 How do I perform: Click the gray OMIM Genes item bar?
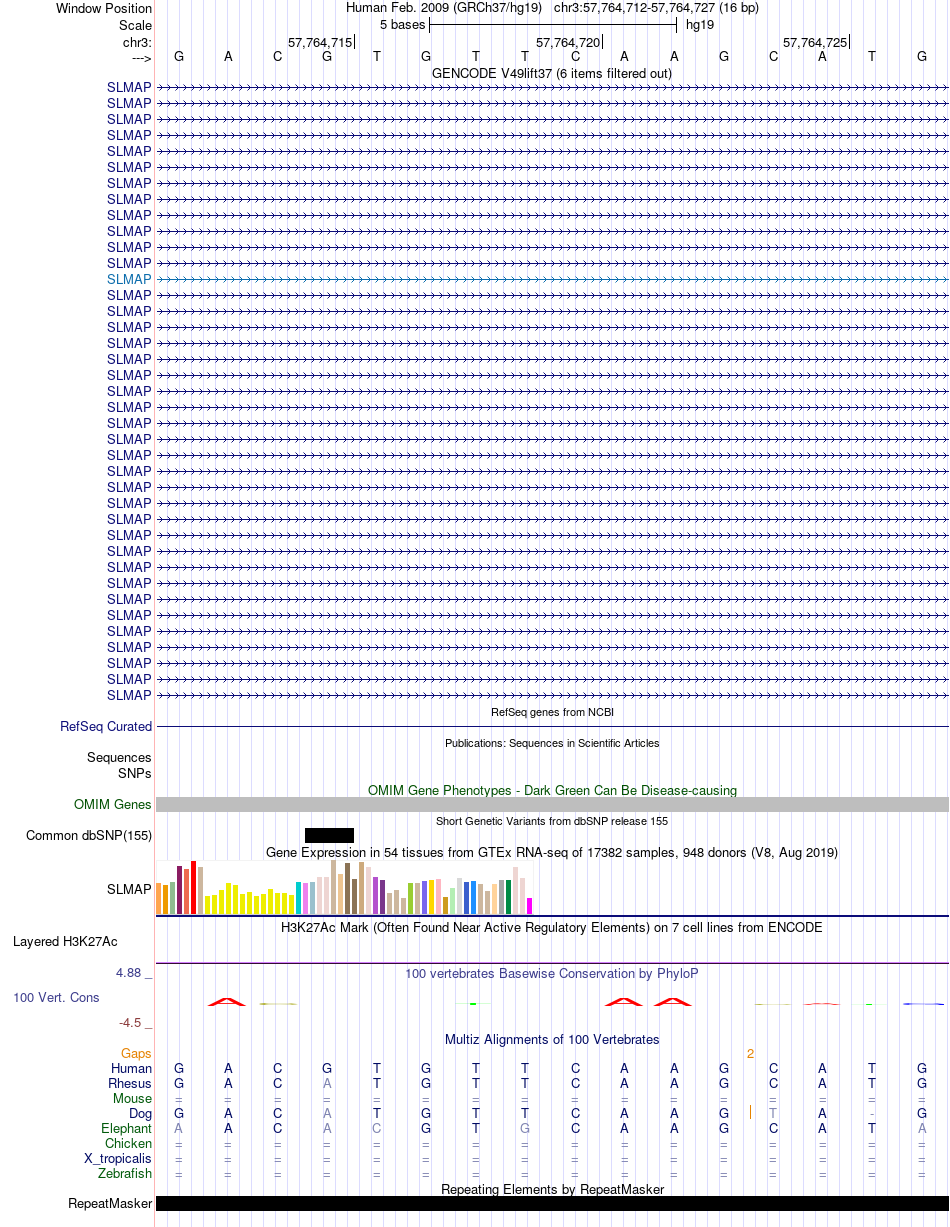(x=552, y=804)
